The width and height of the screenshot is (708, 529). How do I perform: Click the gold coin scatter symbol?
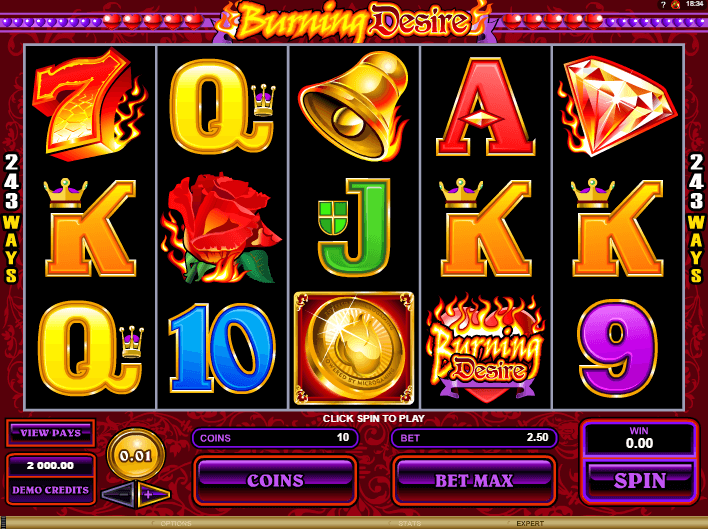coord(354,348)
